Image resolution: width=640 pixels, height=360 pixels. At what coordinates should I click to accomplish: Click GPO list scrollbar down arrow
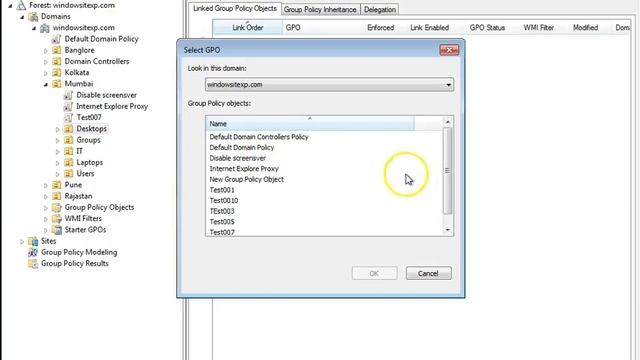click(x=448, y=230)
